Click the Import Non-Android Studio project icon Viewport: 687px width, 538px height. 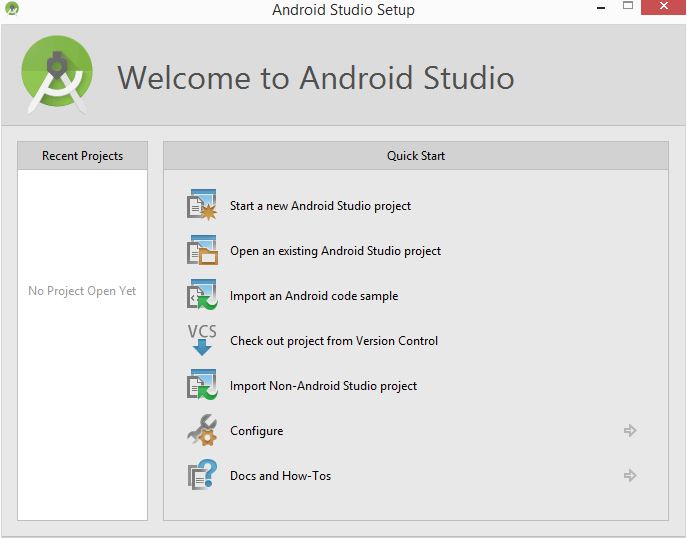(x=202, y=385)
